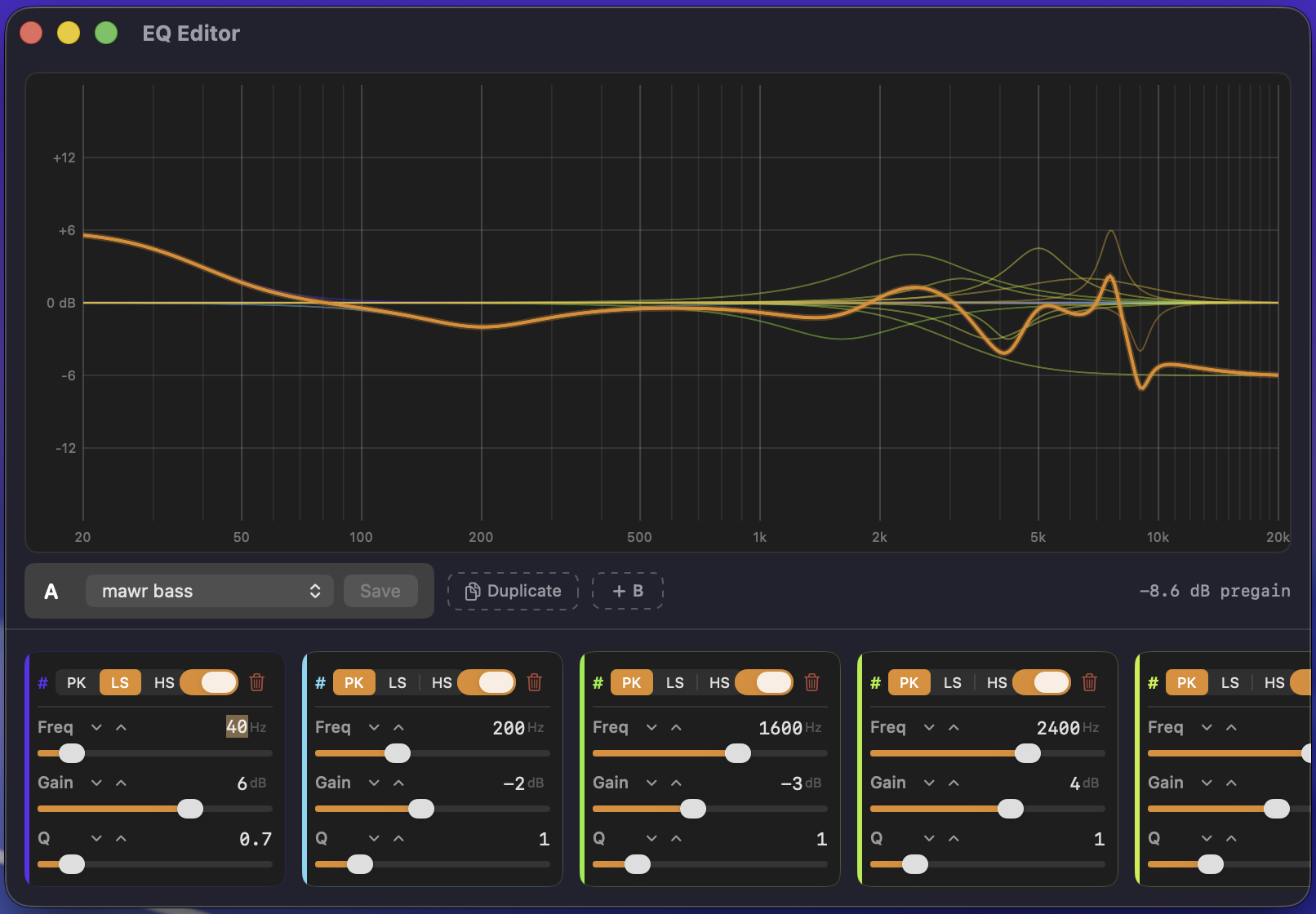Click the green # on the 1600 Hz band

(x=598, y=682)
